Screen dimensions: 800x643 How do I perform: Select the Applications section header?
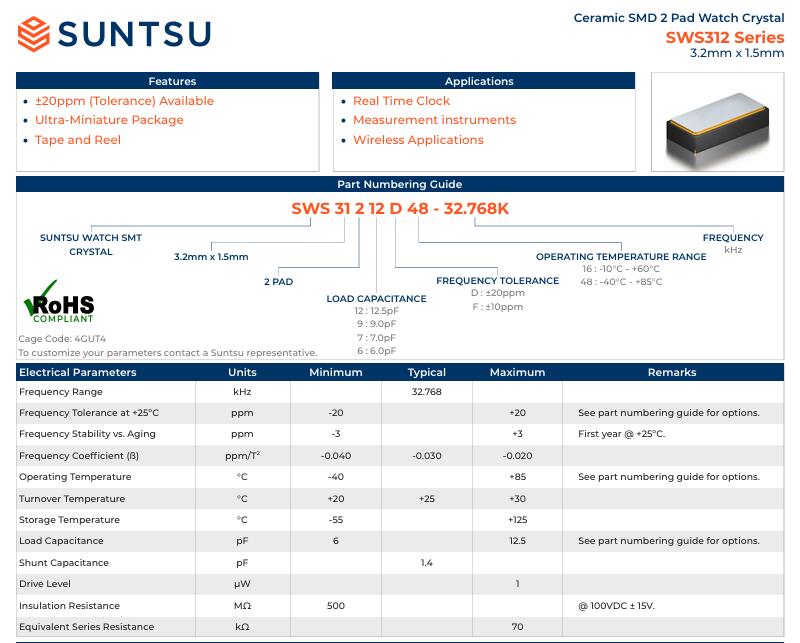pyautogui.click(x=479, y=81)
